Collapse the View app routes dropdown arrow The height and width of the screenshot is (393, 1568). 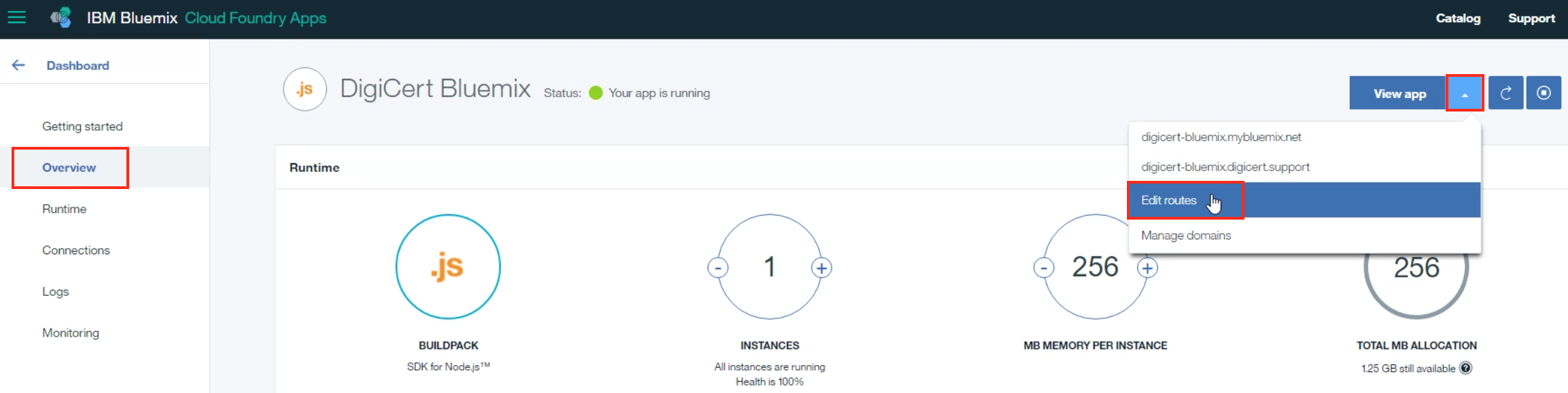(1465, 94)
